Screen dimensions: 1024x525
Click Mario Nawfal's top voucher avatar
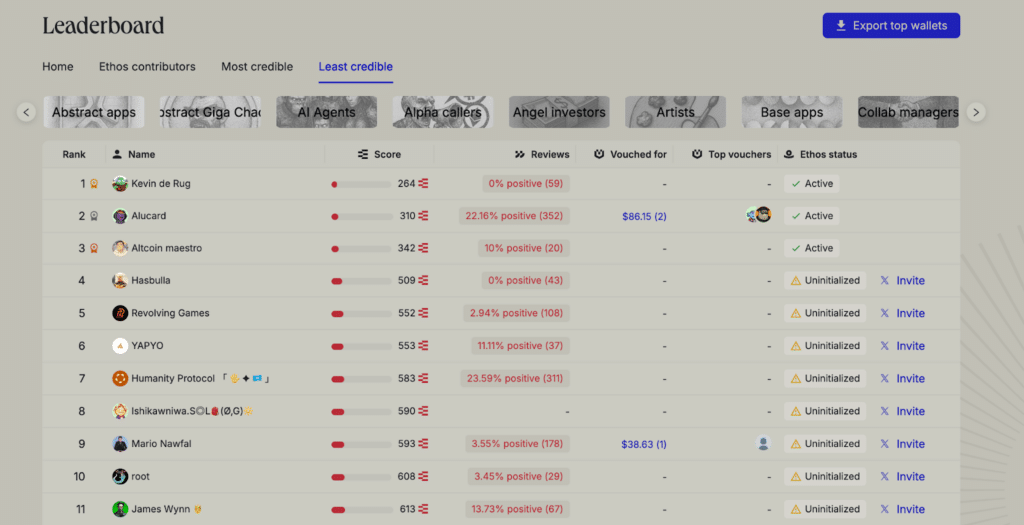coord(763,443)
